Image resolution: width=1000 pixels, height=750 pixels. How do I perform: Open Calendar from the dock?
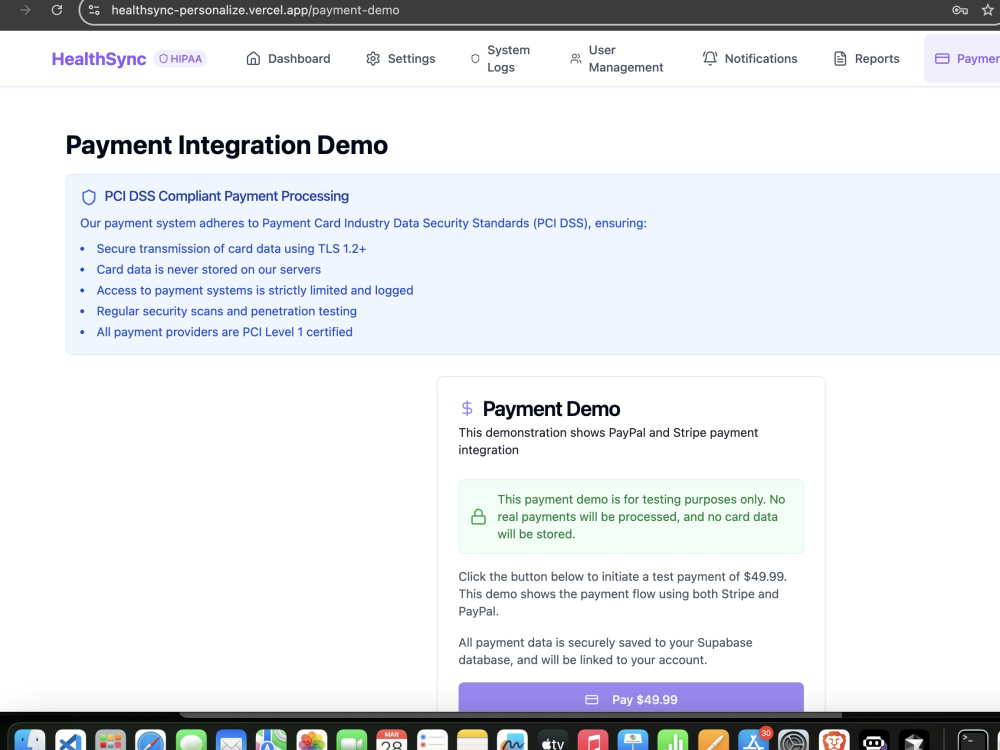pos(392,740)
